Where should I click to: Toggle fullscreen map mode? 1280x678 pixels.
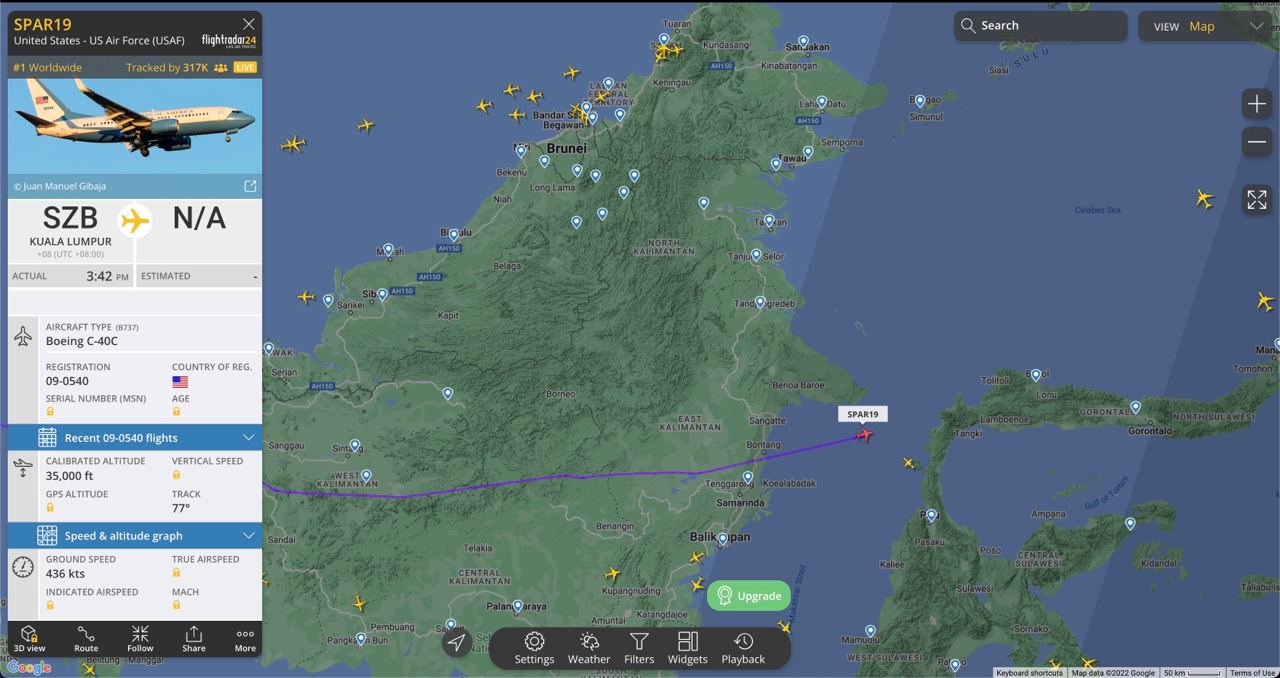[x=1257, y=199]
